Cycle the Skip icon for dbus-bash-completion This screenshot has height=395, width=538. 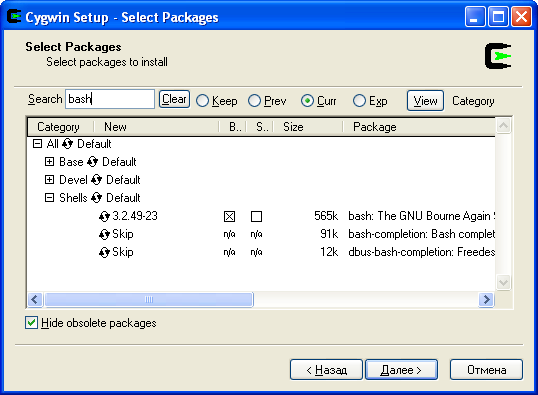click(x=104, y=253)
